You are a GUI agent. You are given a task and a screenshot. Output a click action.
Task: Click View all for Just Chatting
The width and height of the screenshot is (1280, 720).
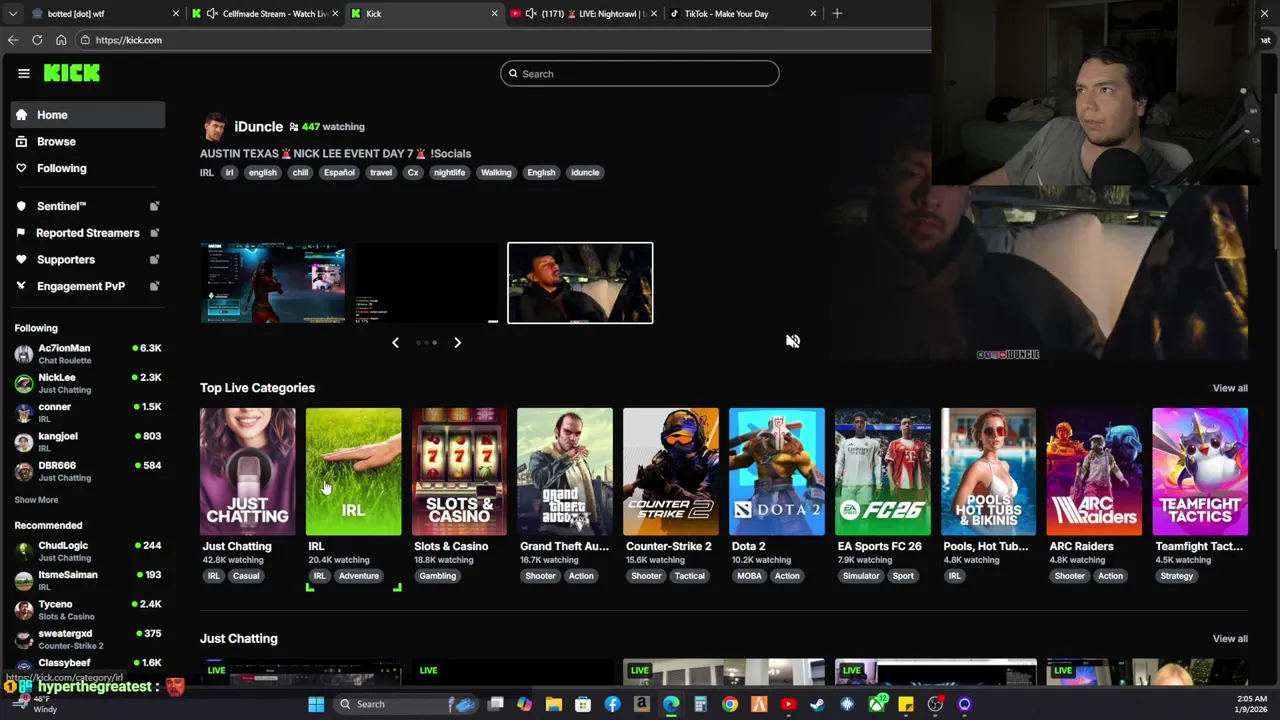point(1230,639)
